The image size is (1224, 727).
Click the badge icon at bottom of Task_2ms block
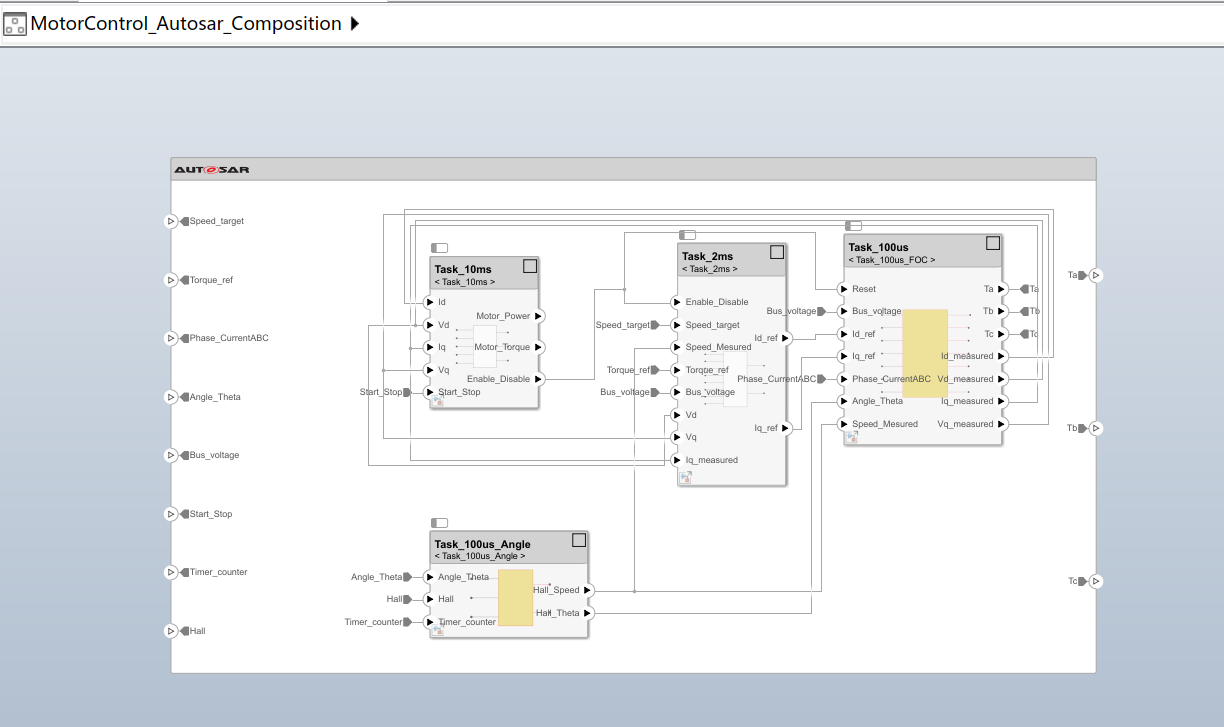684,478
